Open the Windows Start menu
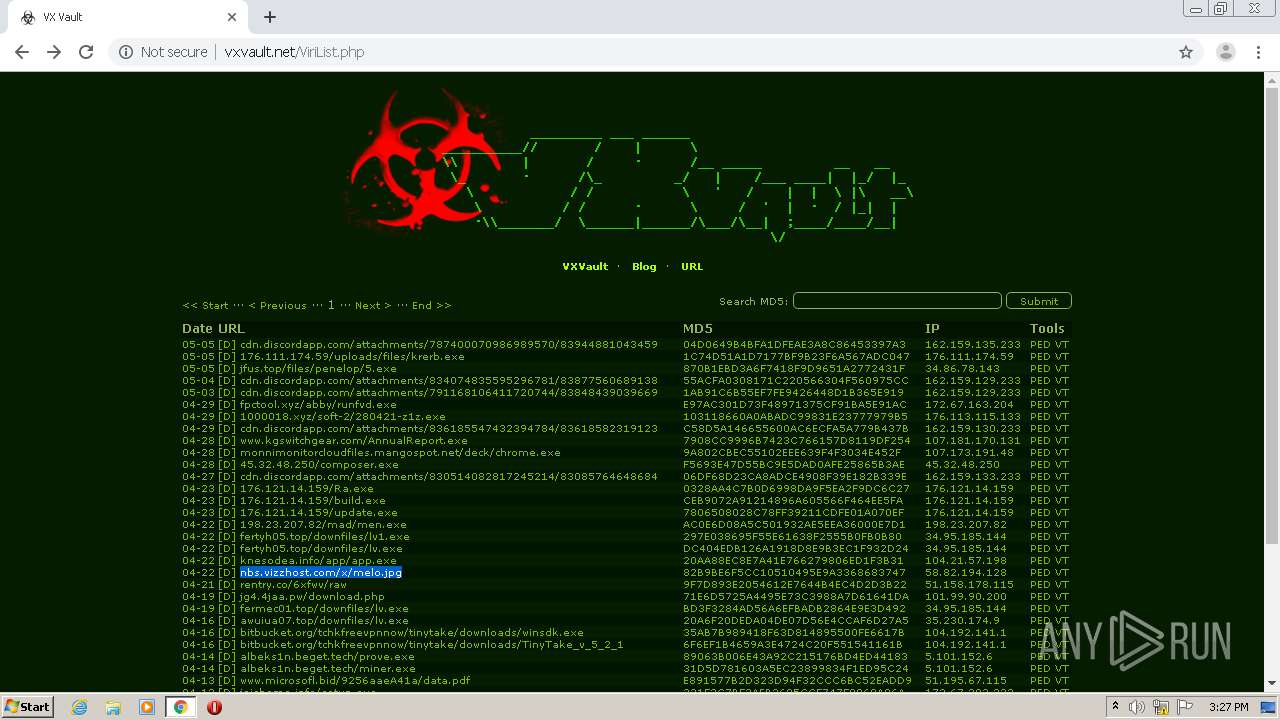The image size is (1280, 720). click(27, 706)
